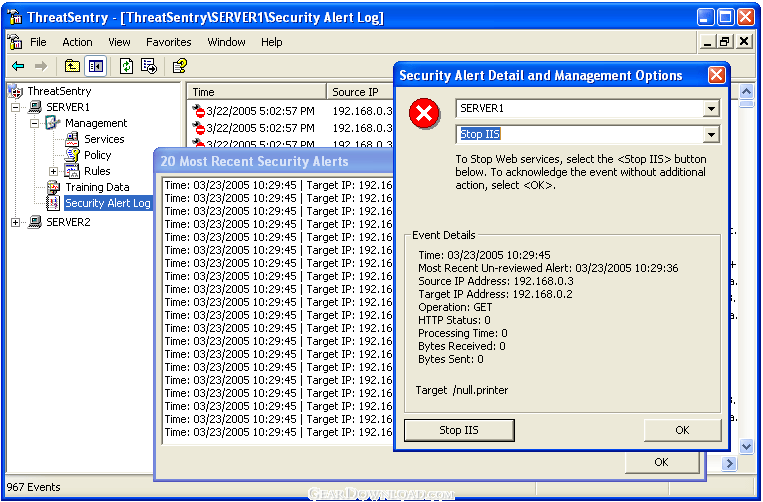Click the ThreatSentry title bar icon
Screen dimensions: 763x502
pyautogui.click(x=15, y=17)
